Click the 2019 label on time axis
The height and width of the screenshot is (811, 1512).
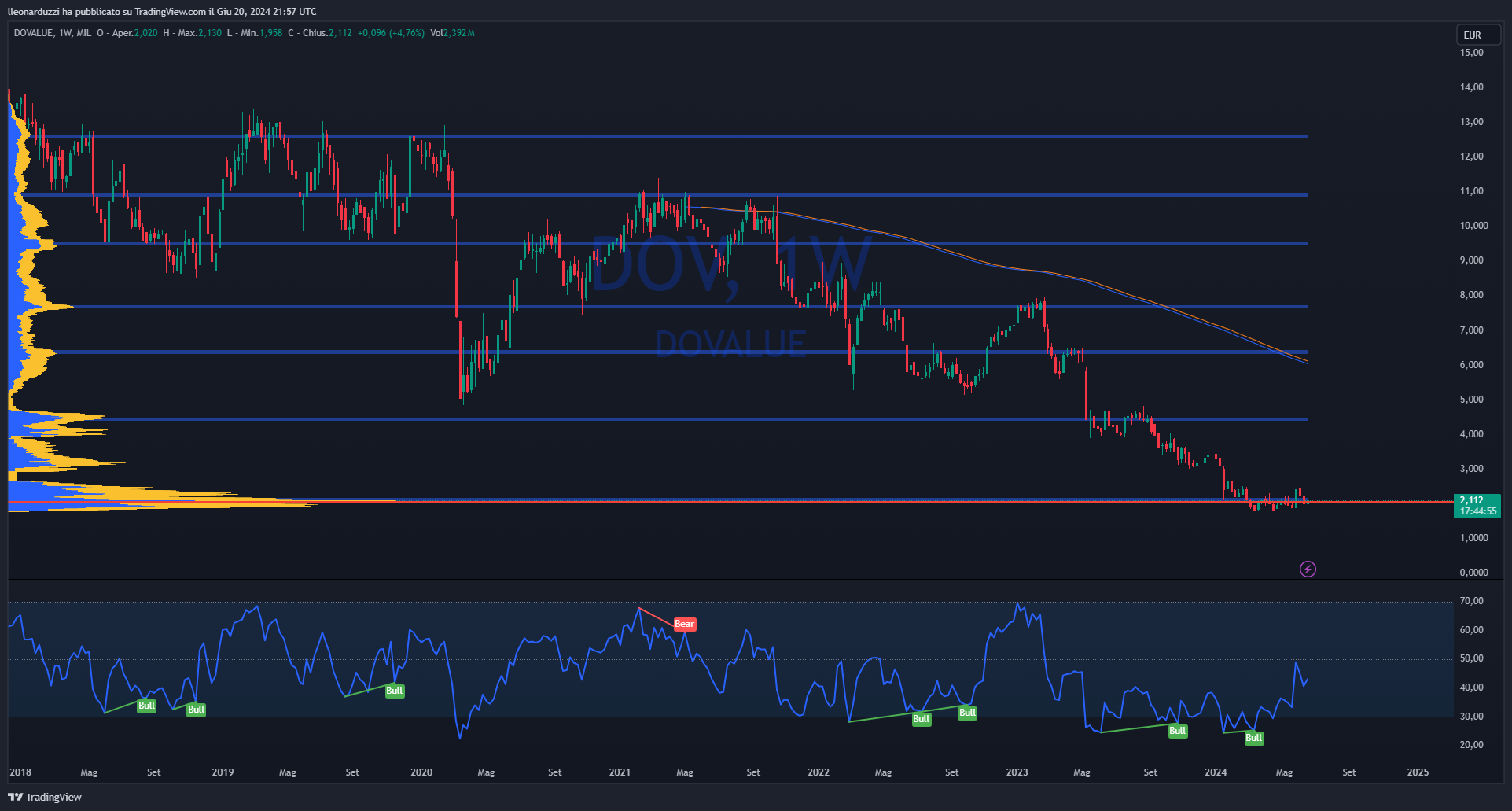(x=223, y=772)
